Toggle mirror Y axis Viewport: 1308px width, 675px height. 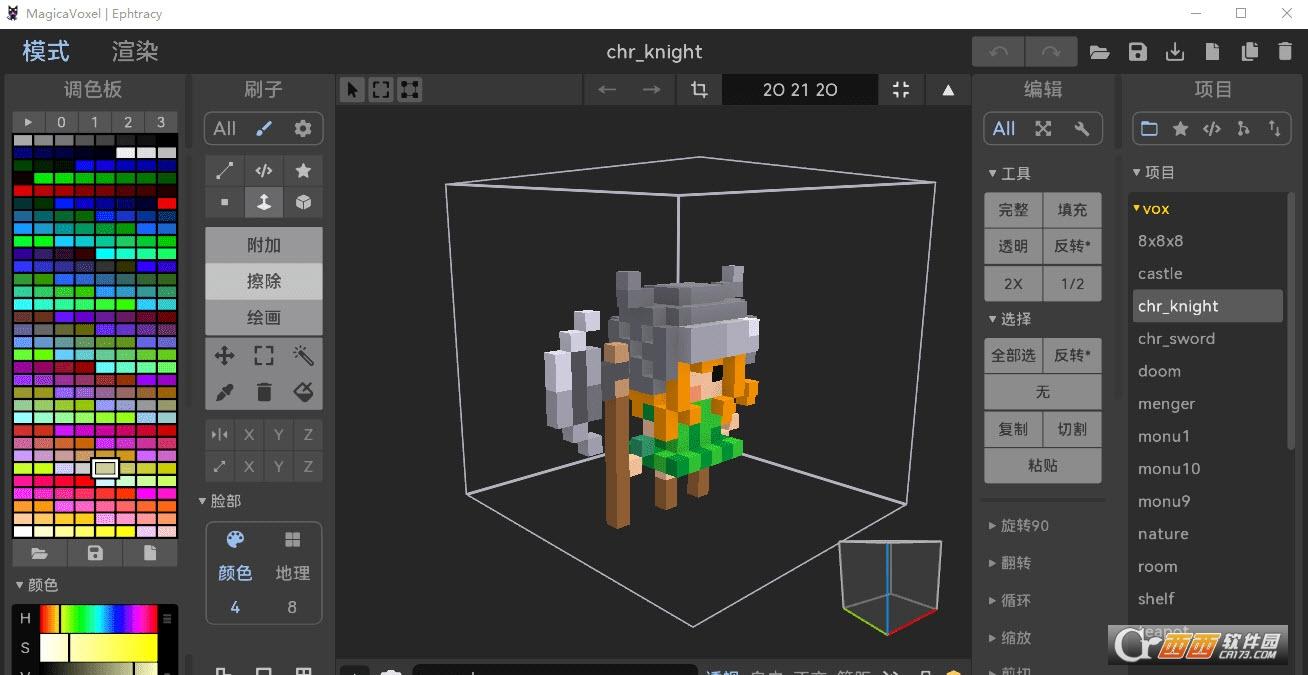pos(279,434)
